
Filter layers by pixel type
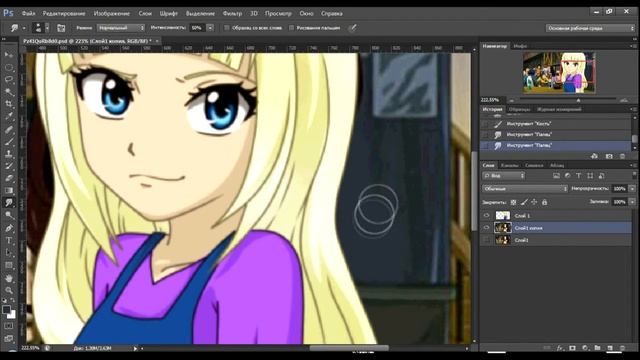(556, 176)
